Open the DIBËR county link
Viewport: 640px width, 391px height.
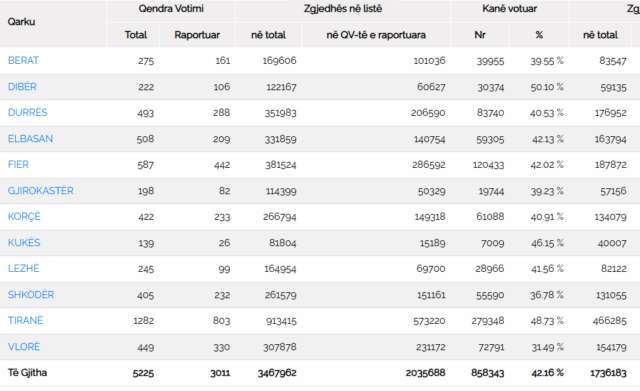point(22,87)
